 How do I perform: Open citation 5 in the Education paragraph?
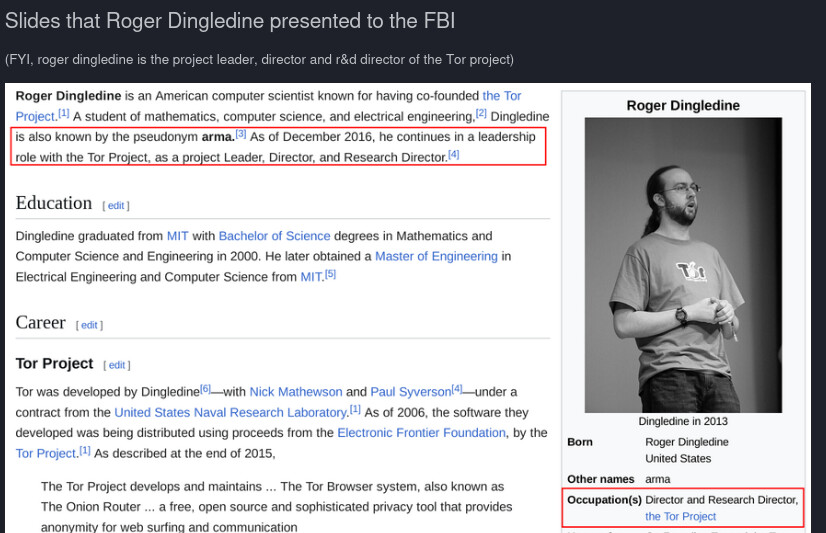[x=330, y=274]
